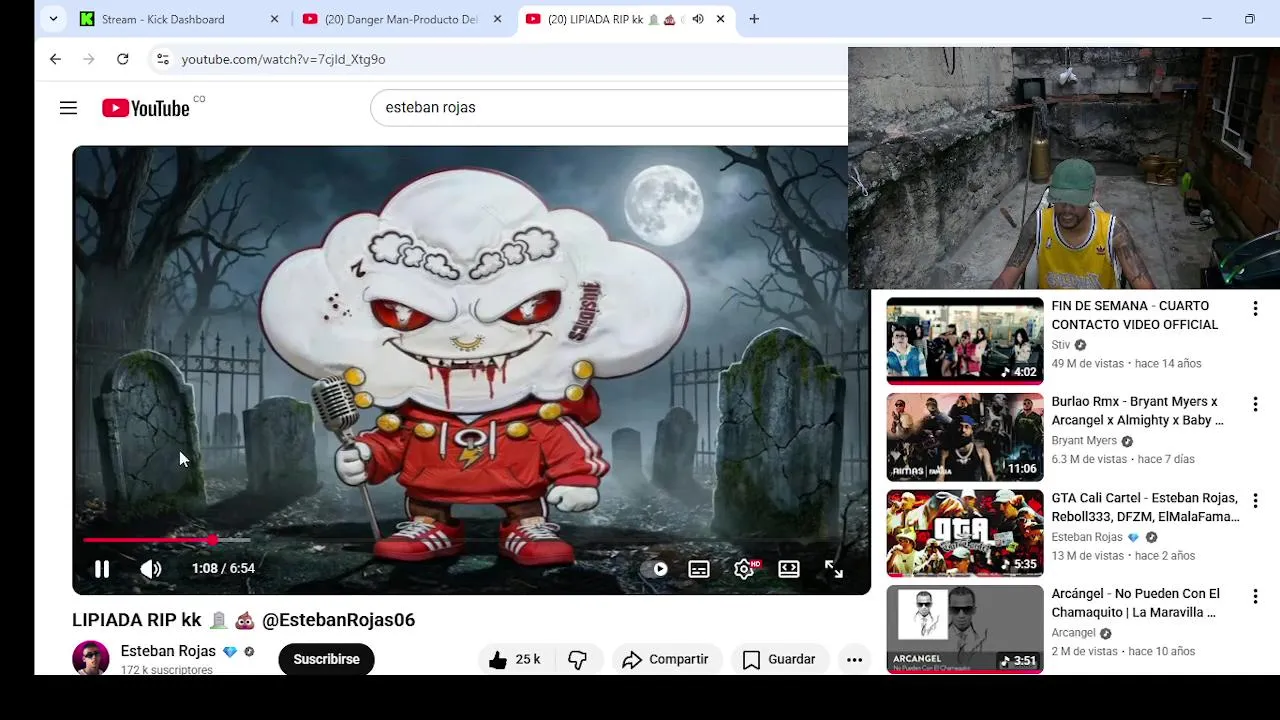This screenshot has width=1280, height=720.
Task: Open Burlao Rmx video thumbnail
Action: point(965,437)
